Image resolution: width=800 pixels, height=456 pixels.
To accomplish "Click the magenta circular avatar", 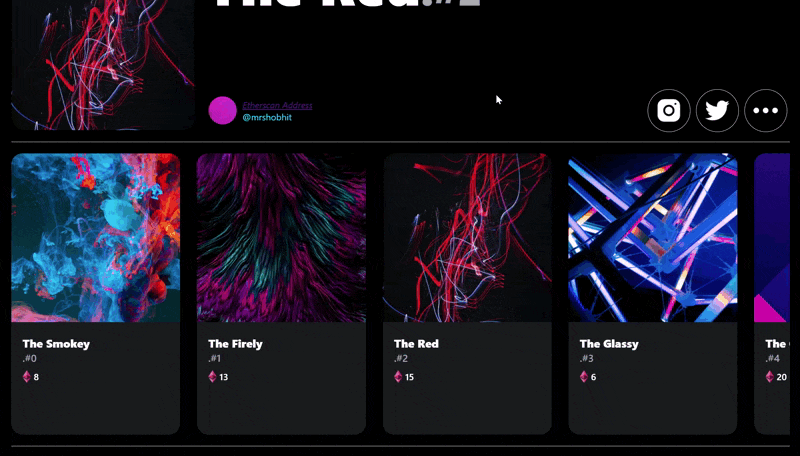I will coord(222,110).
